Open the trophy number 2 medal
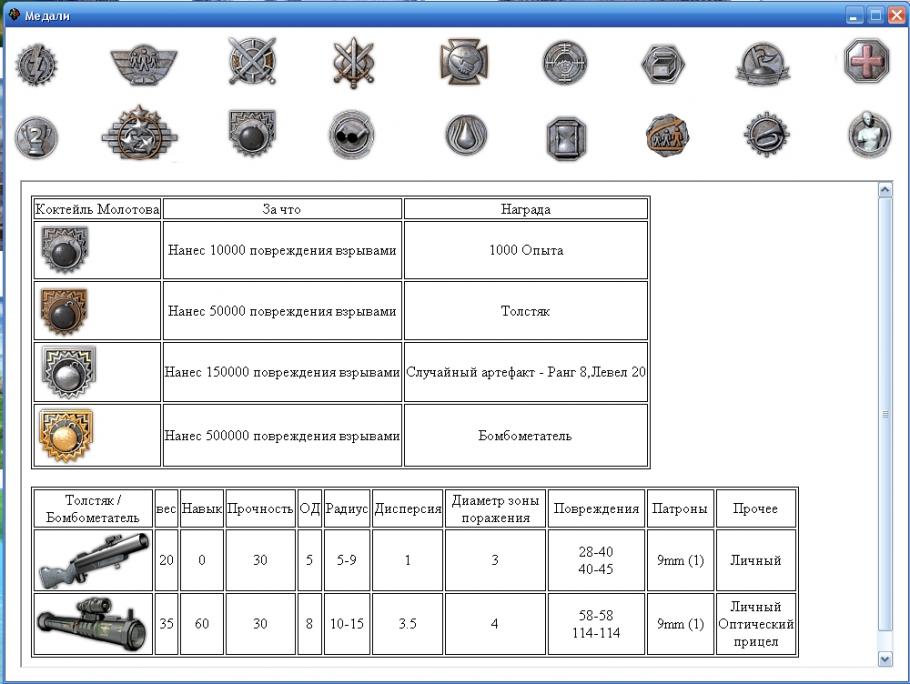This screenshot has width=910, height=684. click(36, 136)
